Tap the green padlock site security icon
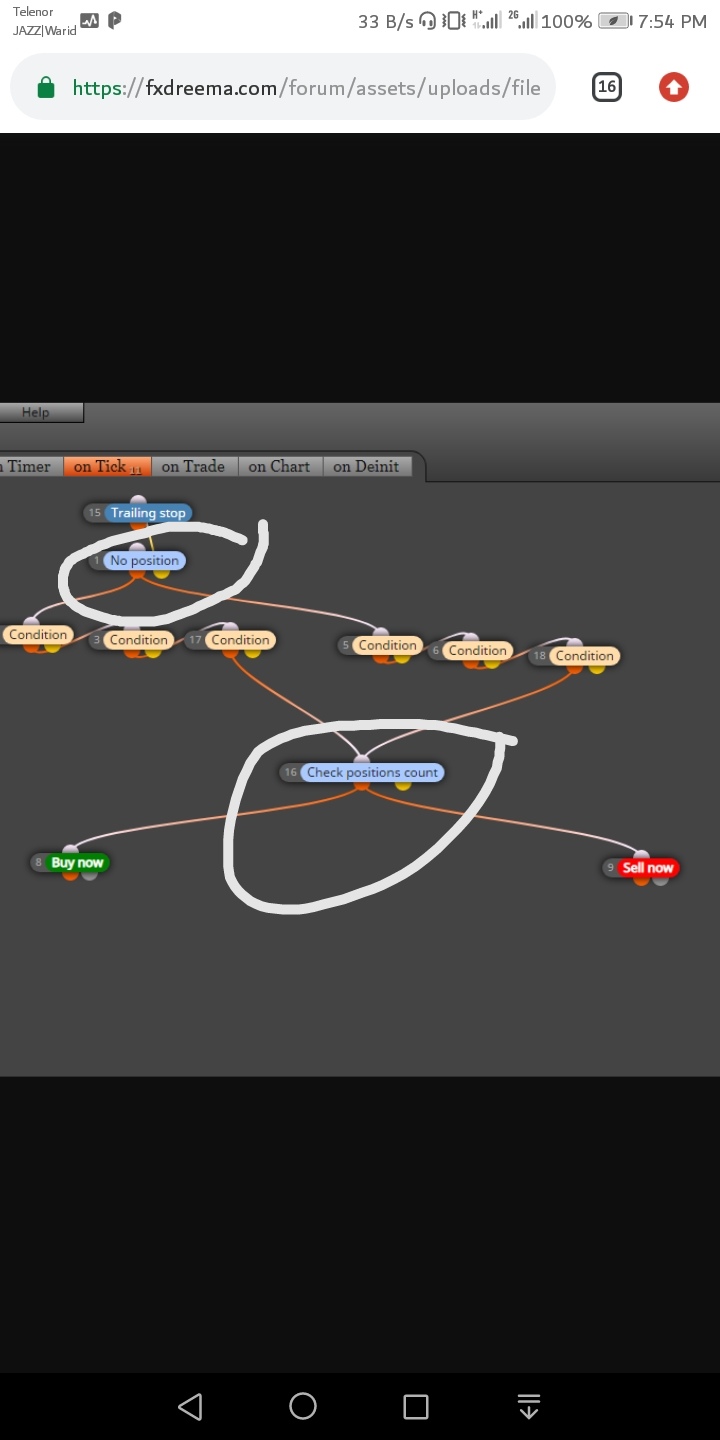This screenshot has width=720, height=1440. click(45, 88)
